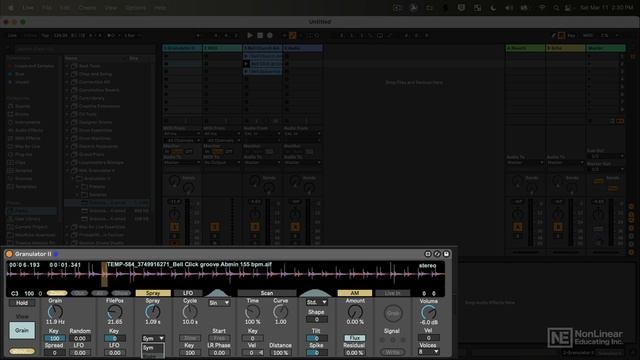Click the Volume knob showing -6.0 dB
Viewport: 640px width, 360px height.
coord(429,313)
